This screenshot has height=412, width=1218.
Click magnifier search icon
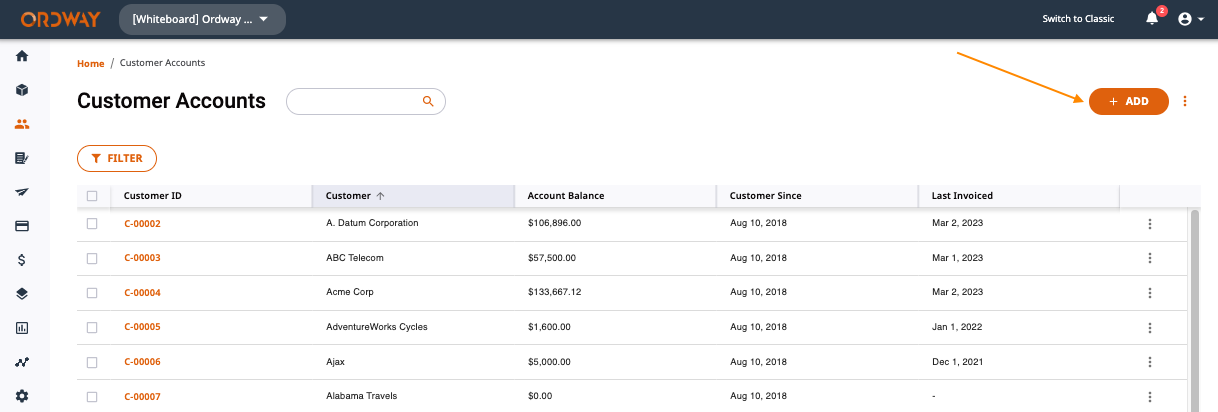(428, 101)
